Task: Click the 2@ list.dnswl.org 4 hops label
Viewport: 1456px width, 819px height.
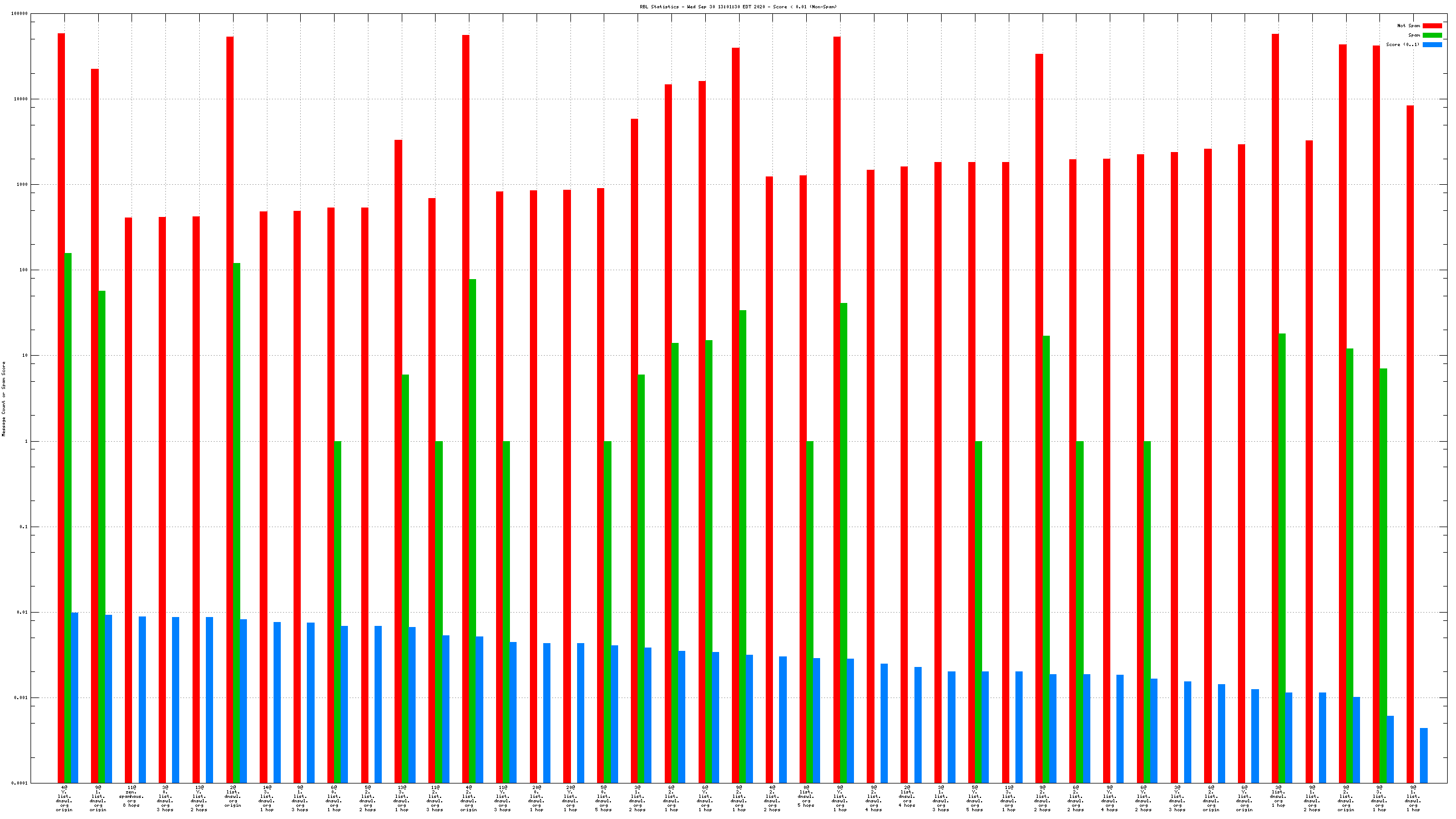Action: coord(907,796)
